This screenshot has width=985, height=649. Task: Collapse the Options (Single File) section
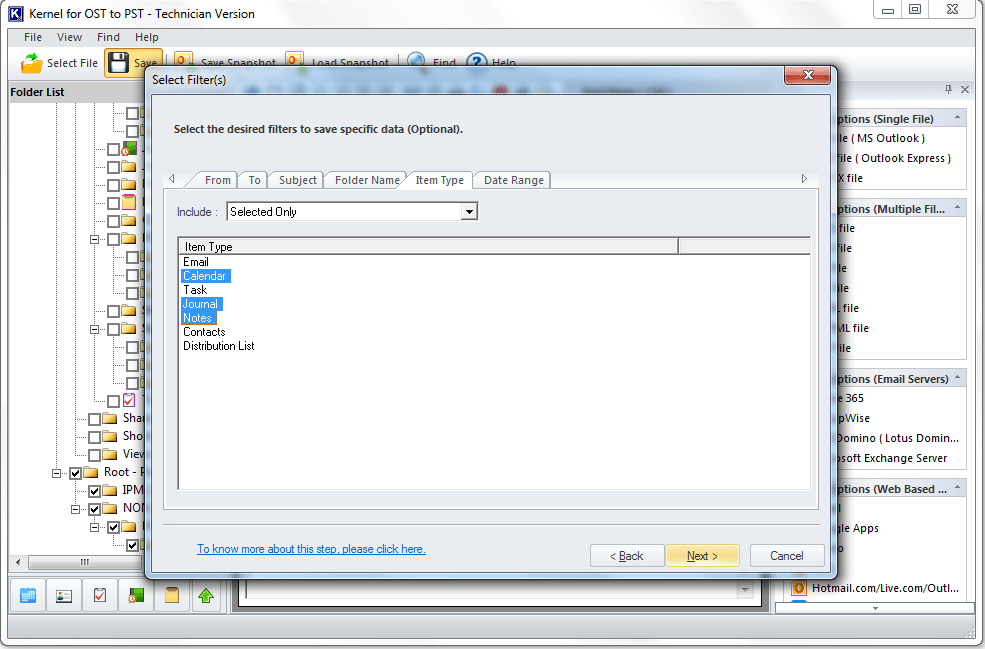click(957, 117)
